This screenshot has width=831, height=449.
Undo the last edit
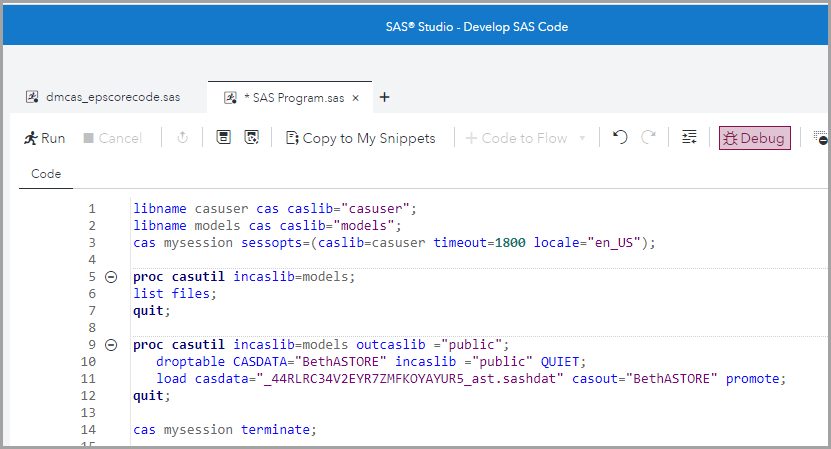tap(620, 138)
